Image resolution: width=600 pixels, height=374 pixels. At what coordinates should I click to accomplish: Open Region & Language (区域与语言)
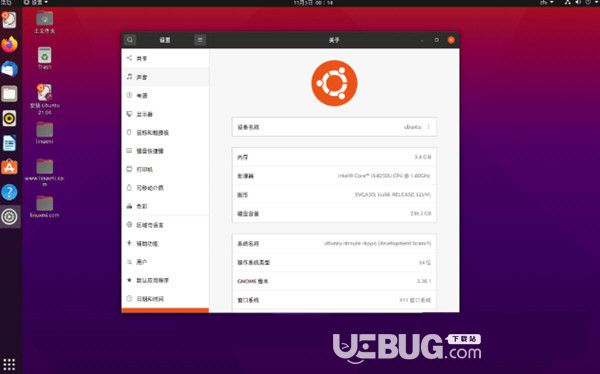[x=165, y=225]
